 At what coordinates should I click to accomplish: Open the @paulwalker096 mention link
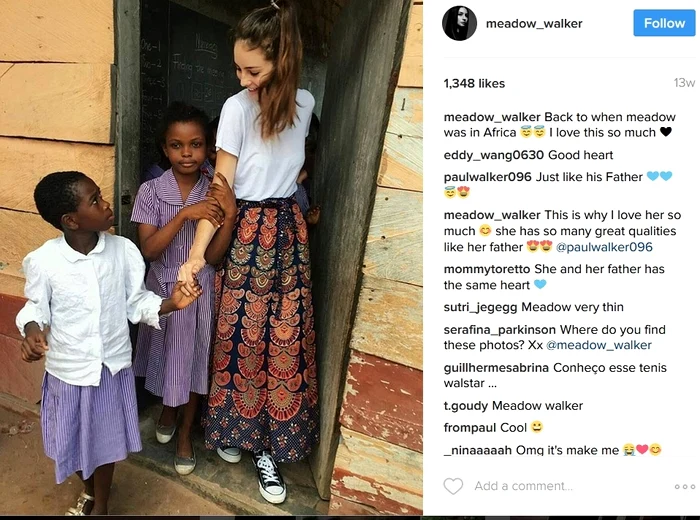click(604, 247)
